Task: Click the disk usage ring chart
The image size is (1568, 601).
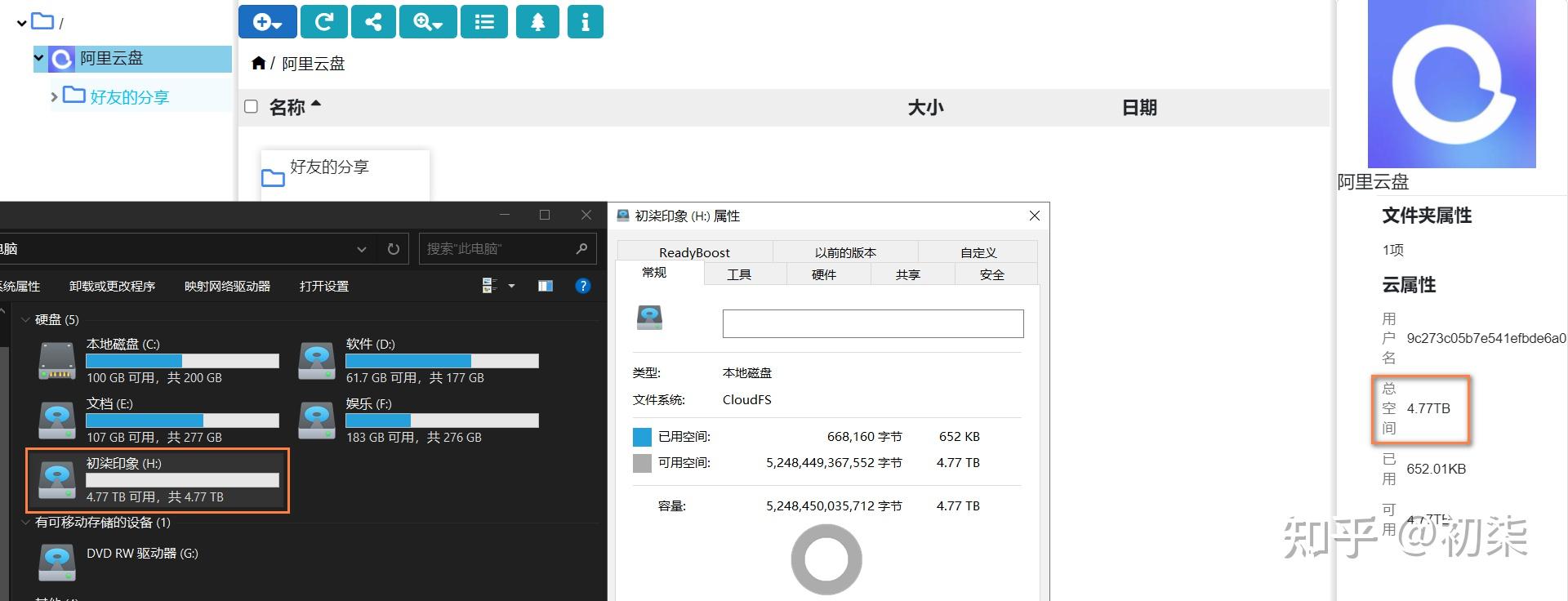Action: (x=826, y=560)
